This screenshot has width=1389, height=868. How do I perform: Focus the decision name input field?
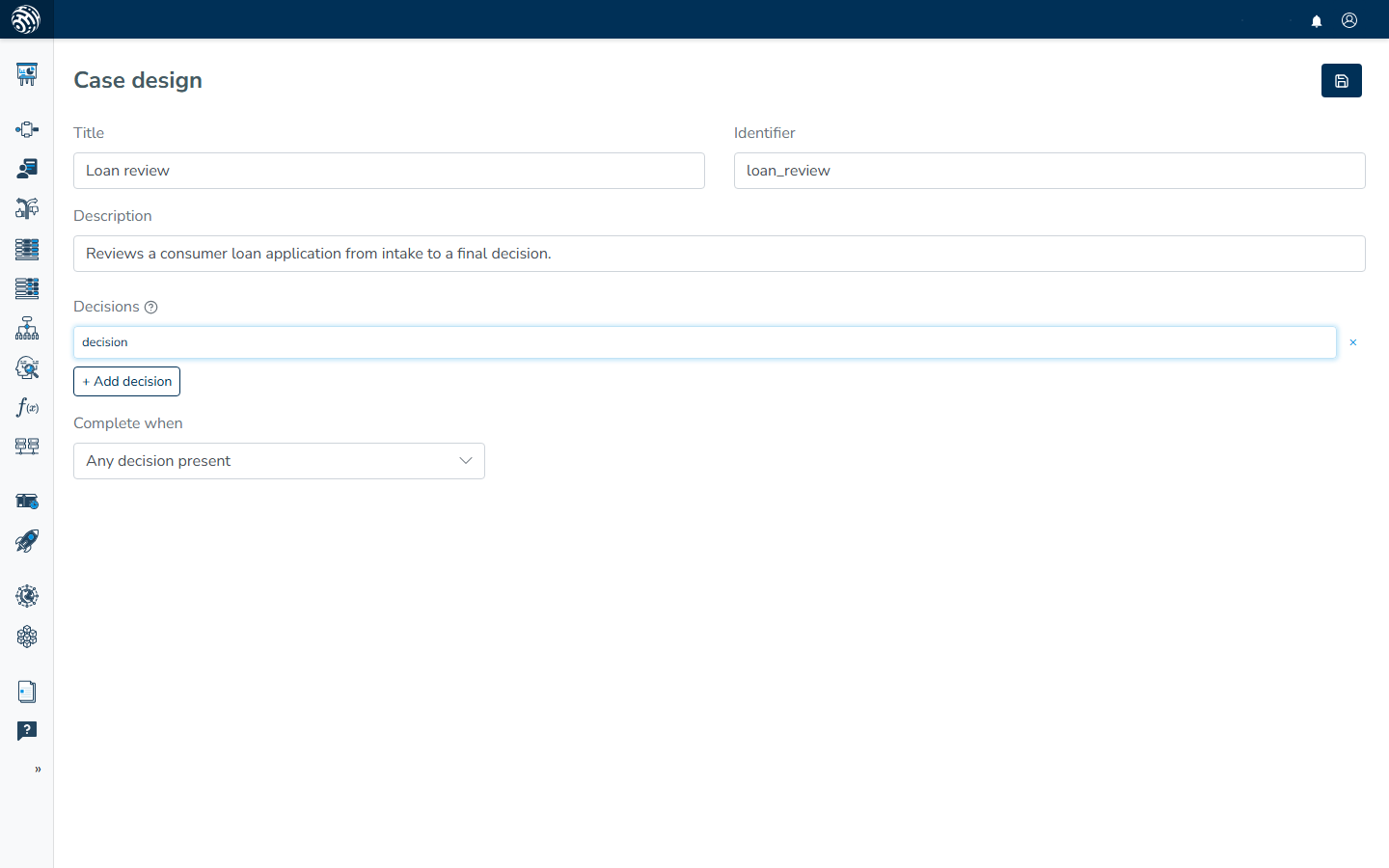pos(705,342)
